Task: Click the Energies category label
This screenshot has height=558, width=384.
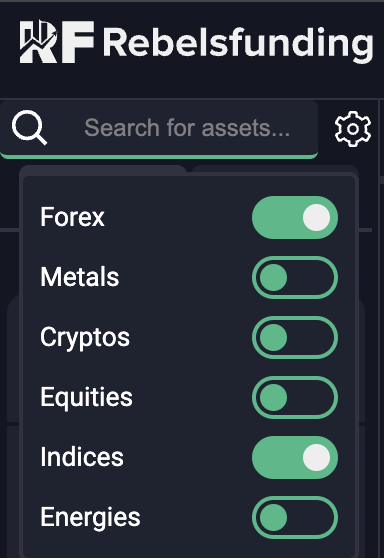Action: pos(90,518)
